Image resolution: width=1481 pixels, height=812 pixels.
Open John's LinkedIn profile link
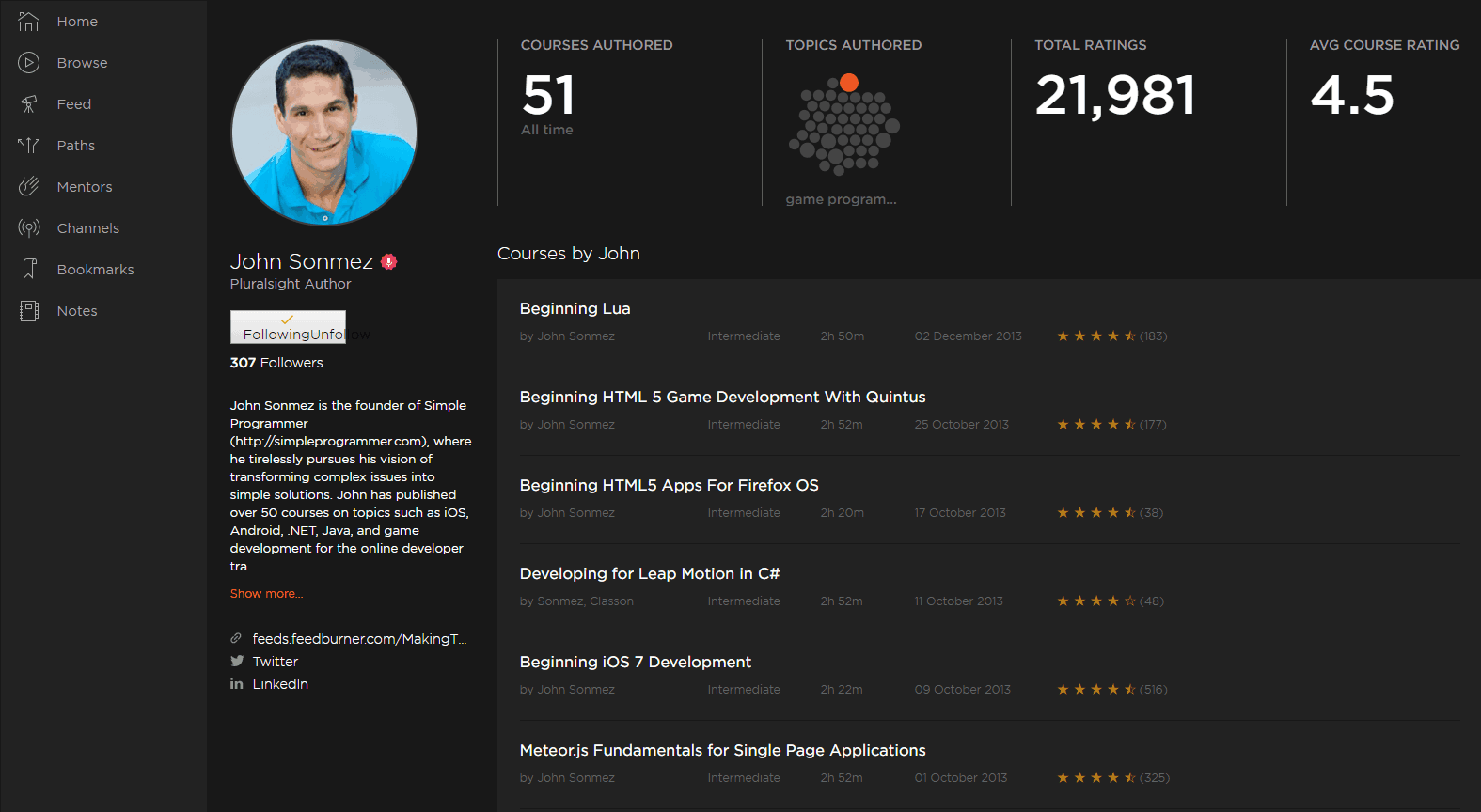280,684
